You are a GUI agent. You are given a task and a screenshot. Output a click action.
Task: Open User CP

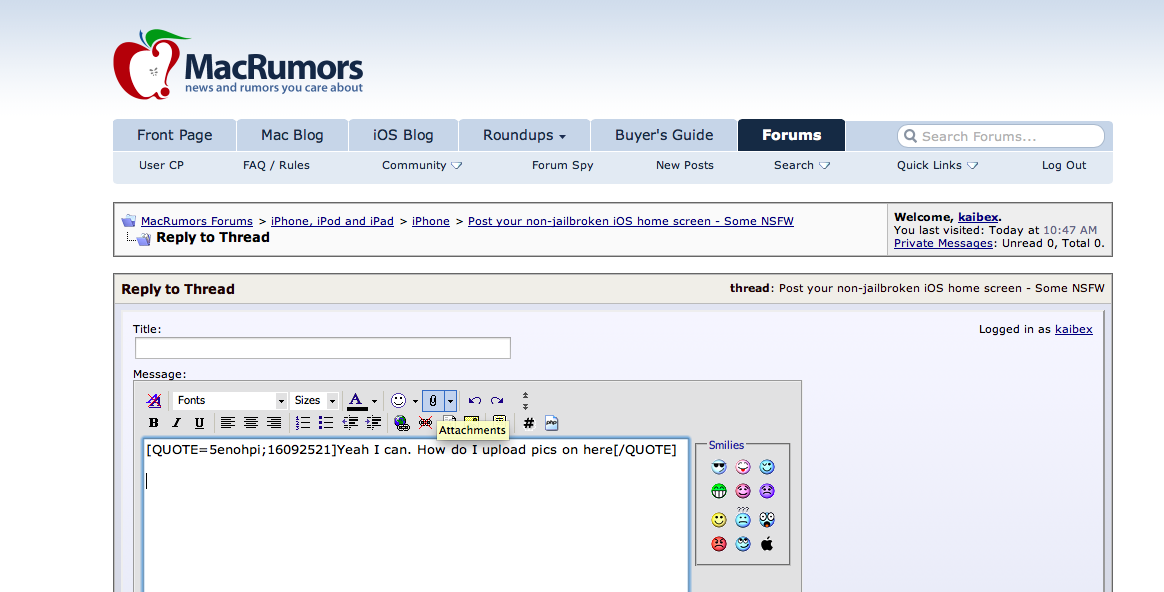[161, 165]
